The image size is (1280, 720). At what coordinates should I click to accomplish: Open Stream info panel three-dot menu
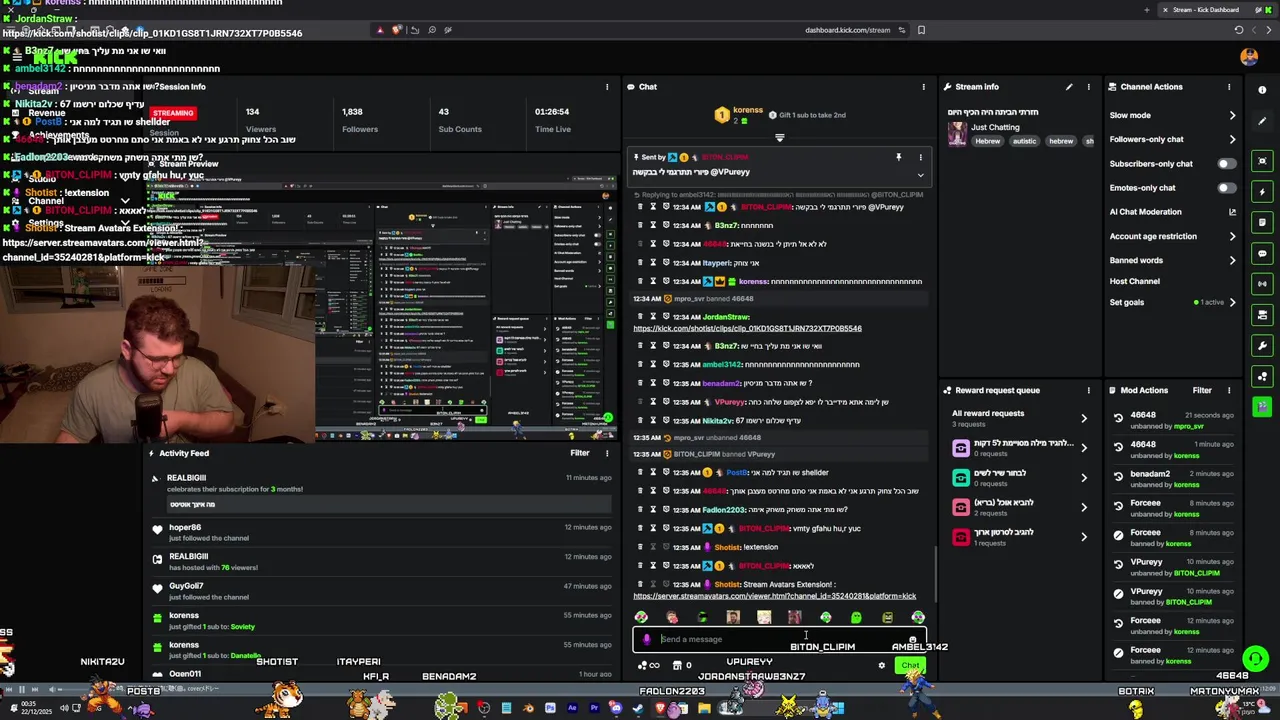point(1088,87)
